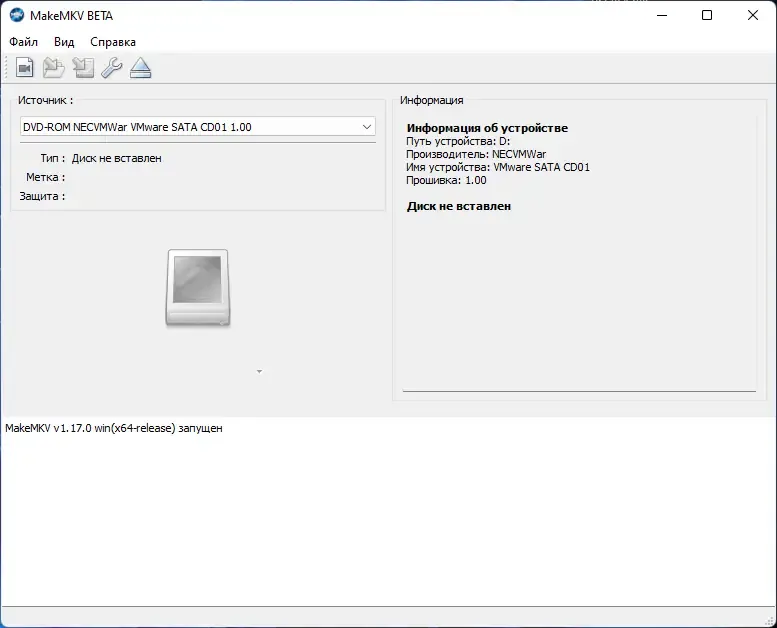
Task: Minimize the MakeMKV window
Action: pos(662,15)
